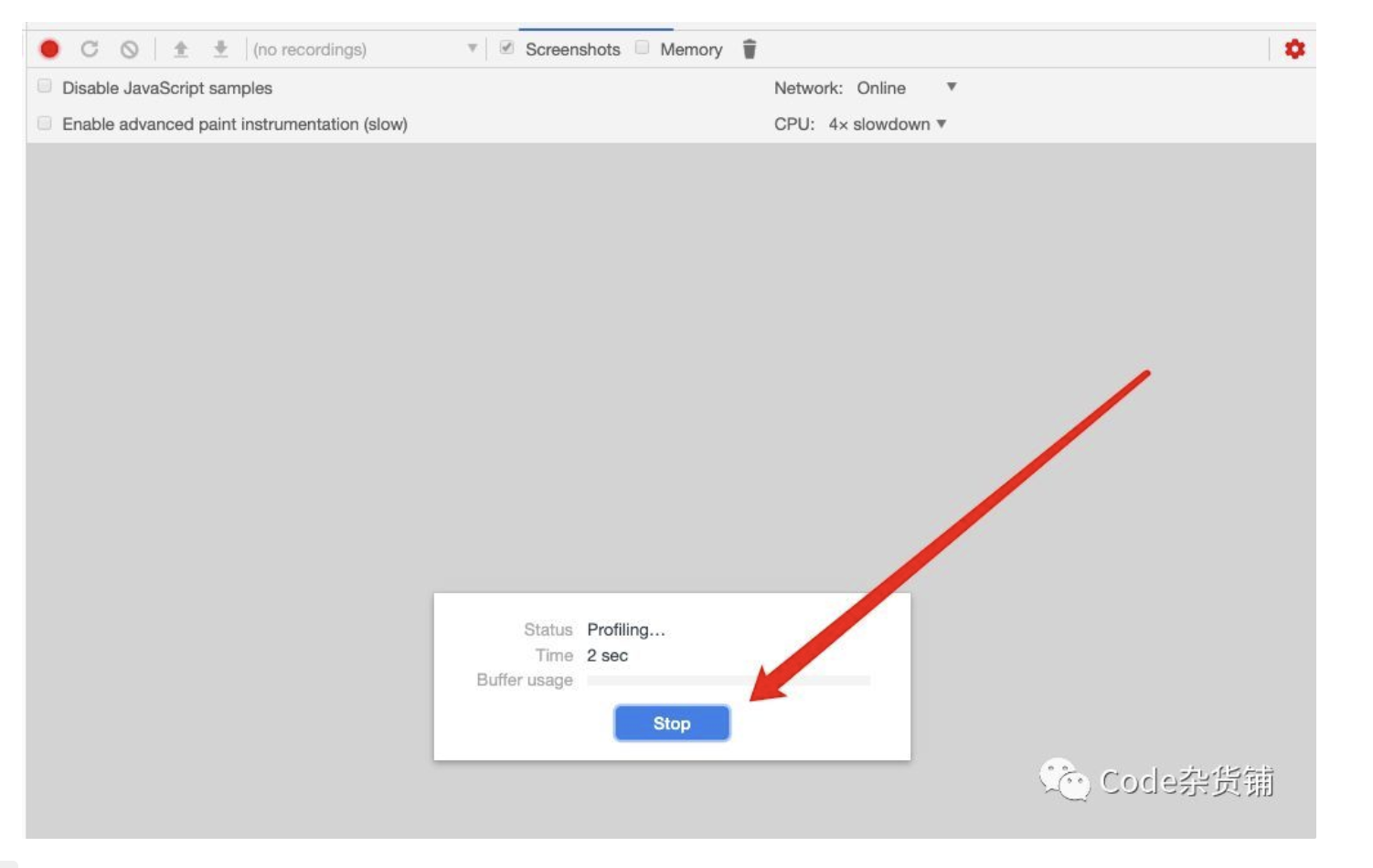
Task: Disable the Screenshots checkbox
Action: click(506, 49)
